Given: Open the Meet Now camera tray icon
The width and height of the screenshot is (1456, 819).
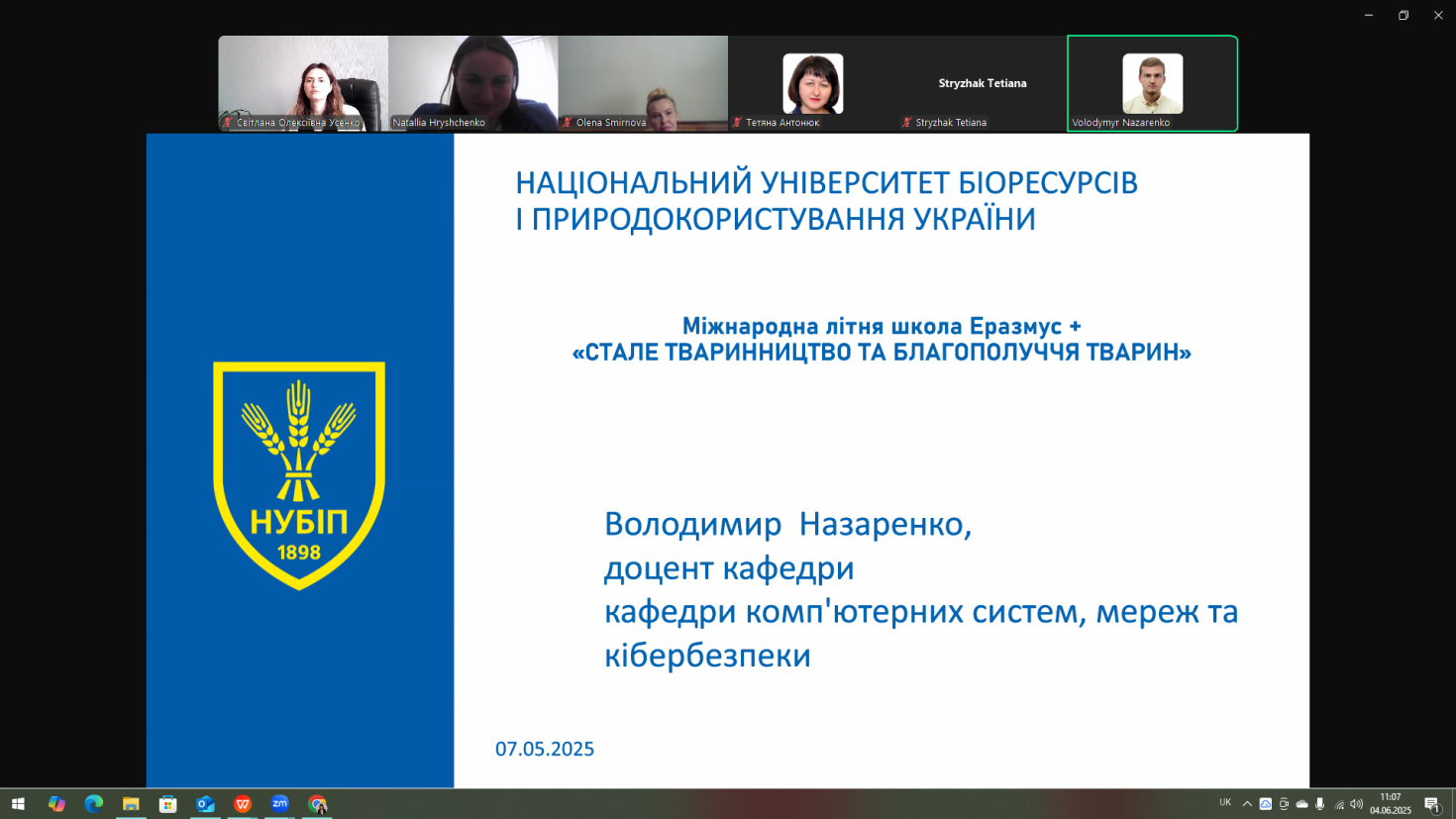Looking at the screenshot, I should click(1284, 804).
